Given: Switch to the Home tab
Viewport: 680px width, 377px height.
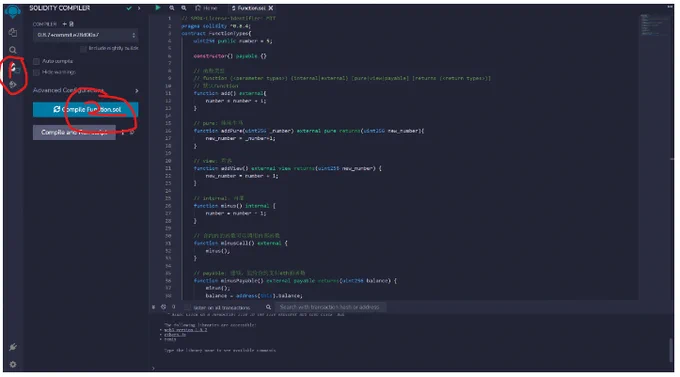Looking at the screenshot, I should [206, 8].
